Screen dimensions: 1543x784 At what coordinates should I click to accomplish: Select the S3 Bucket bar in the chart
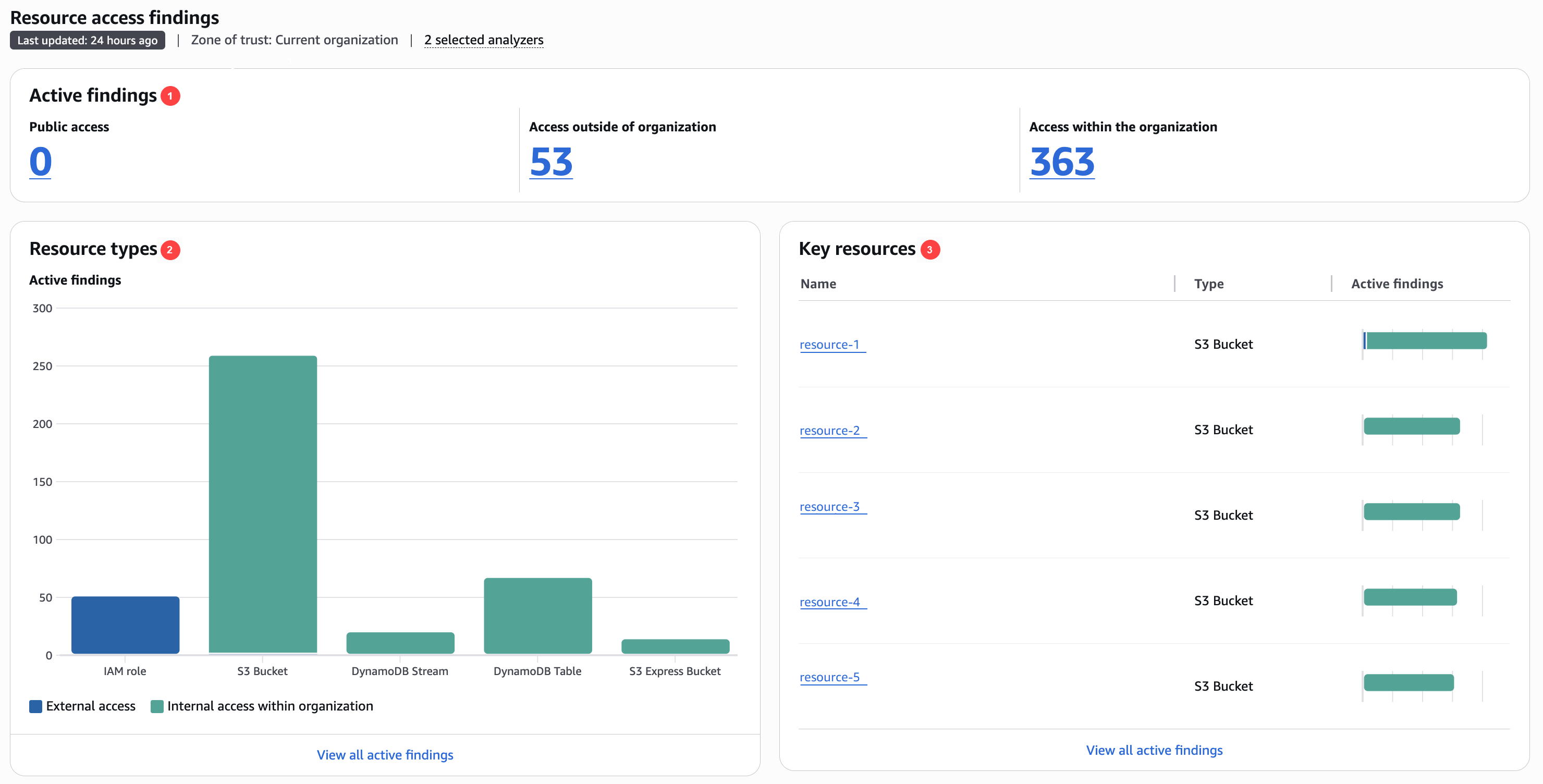tap(262, 503)
